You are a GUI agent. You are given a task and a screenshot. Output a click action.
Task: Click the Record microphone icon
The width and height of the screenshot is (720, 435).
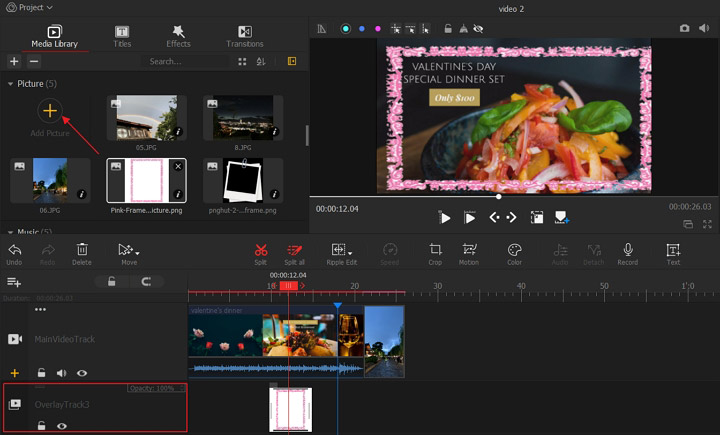point(627,250)
